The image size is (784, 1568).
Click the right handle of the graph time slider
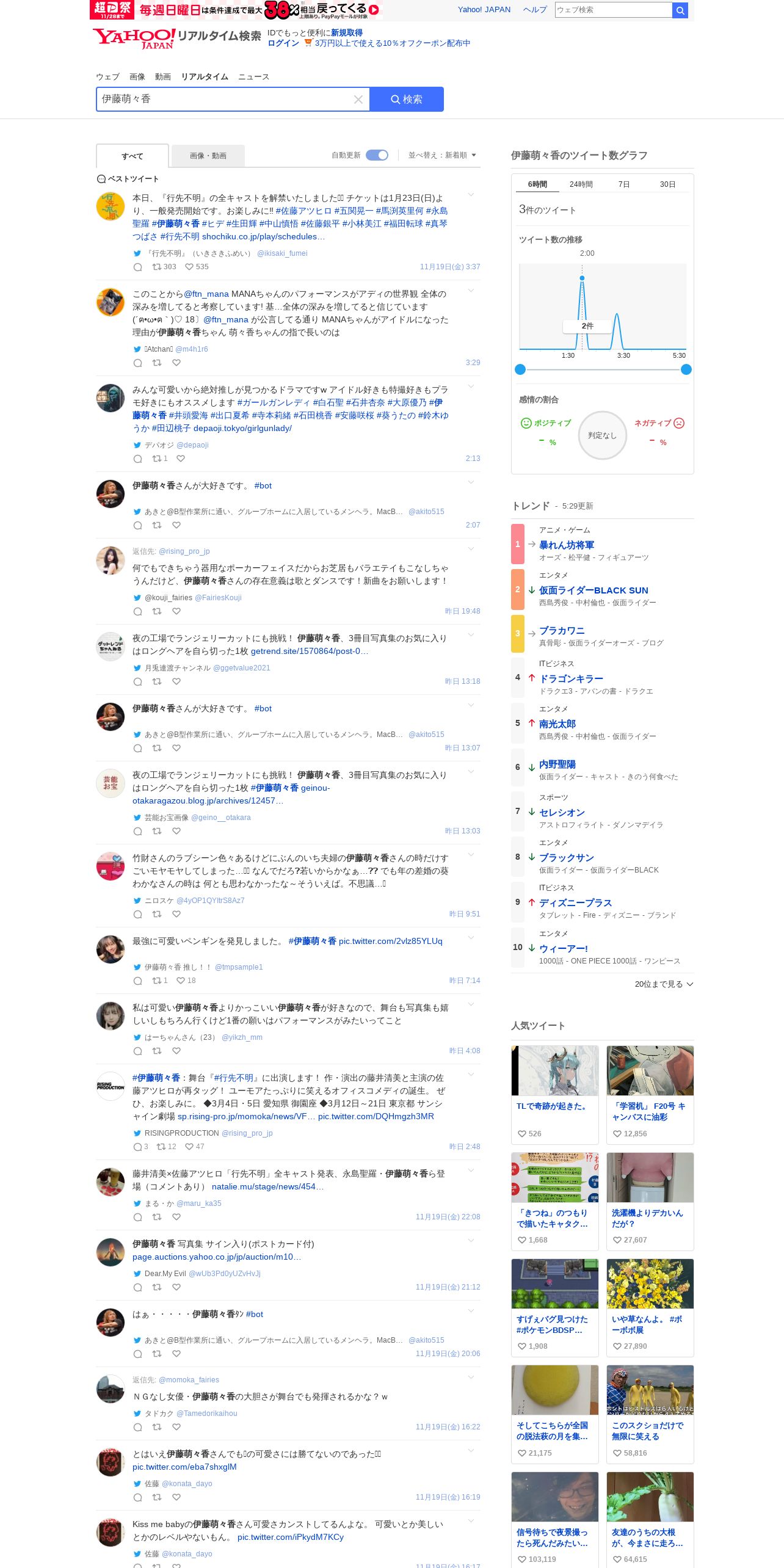(686, 369)
